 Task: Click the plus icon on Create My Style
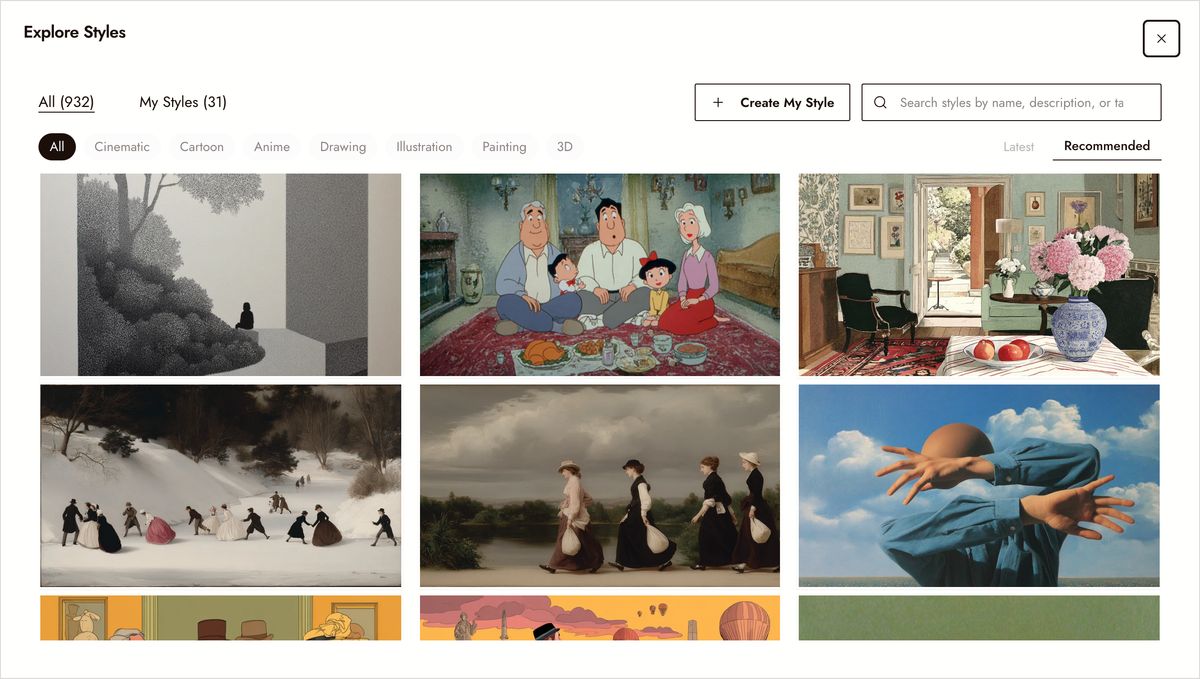coord(718,102)
